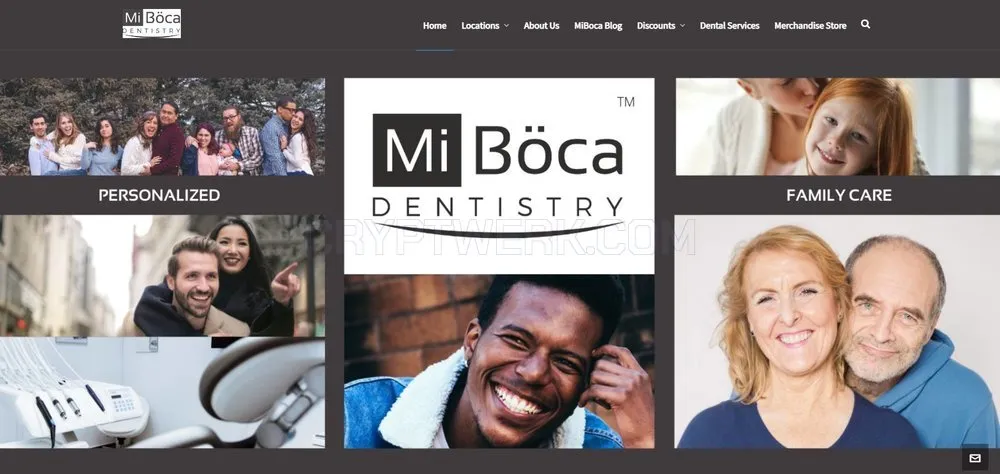Expand the Discounts dropdown chevron
The width and height of the screenshot is (1000, 474).
point(682,26)
